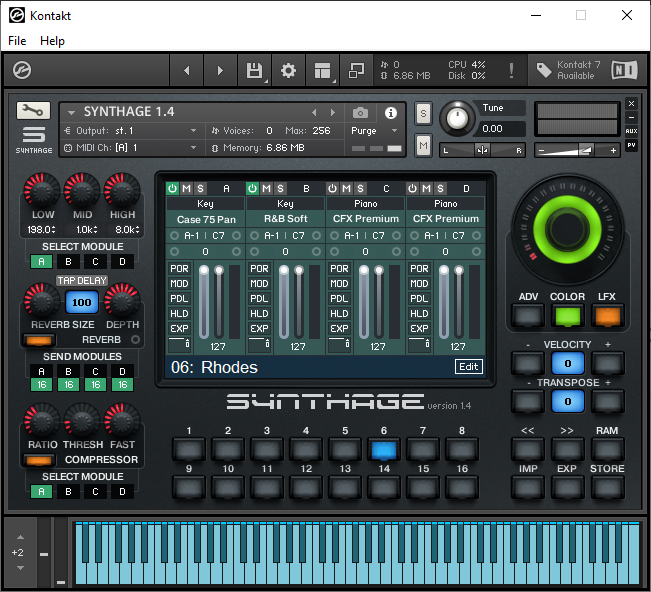Open the SYNTHAGE 1.4 instrument dropdown
The height and width of the screenshot is (592, 651).
tap(71, 112)
